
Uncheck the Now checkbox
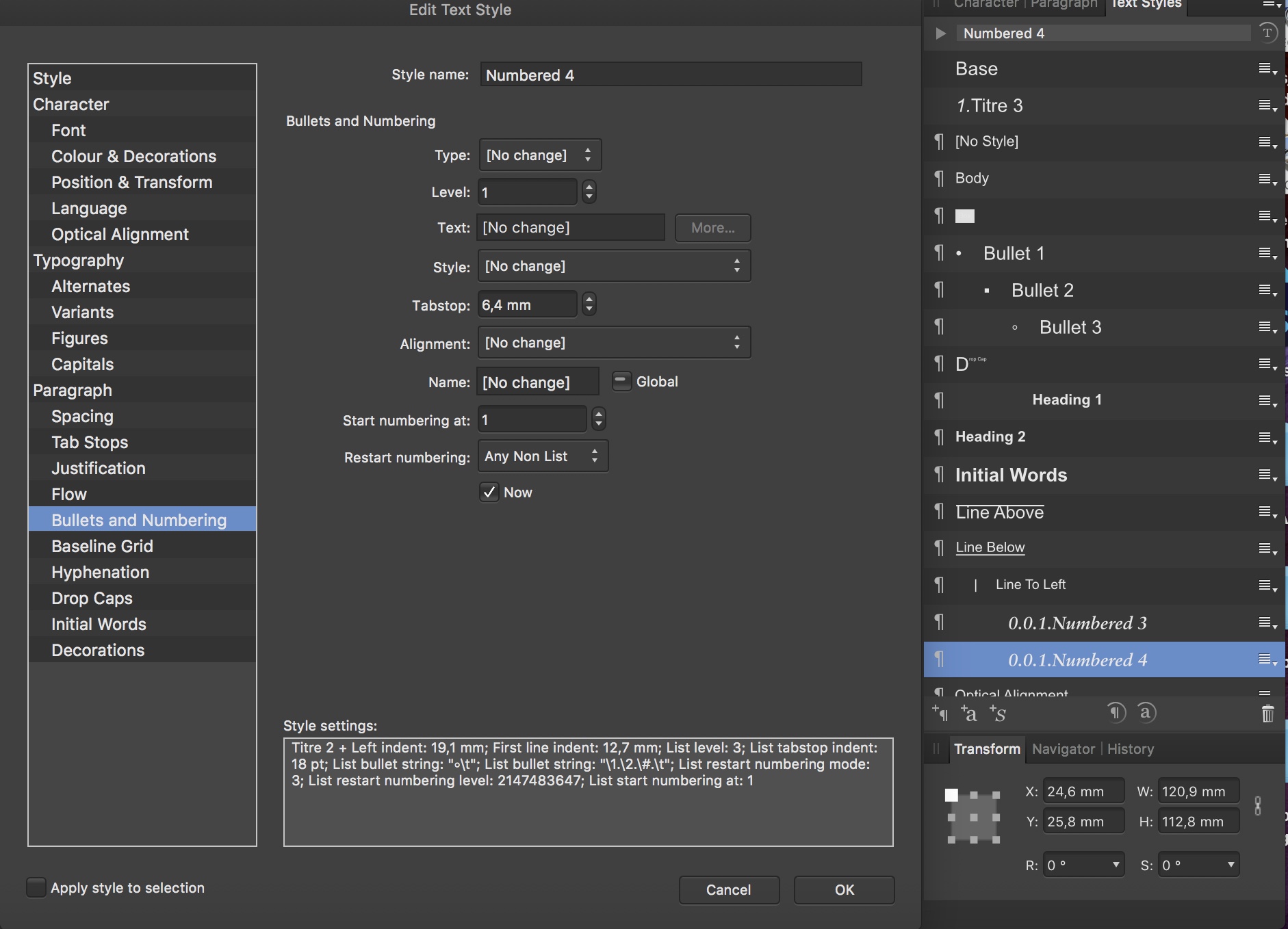[489, 492]
